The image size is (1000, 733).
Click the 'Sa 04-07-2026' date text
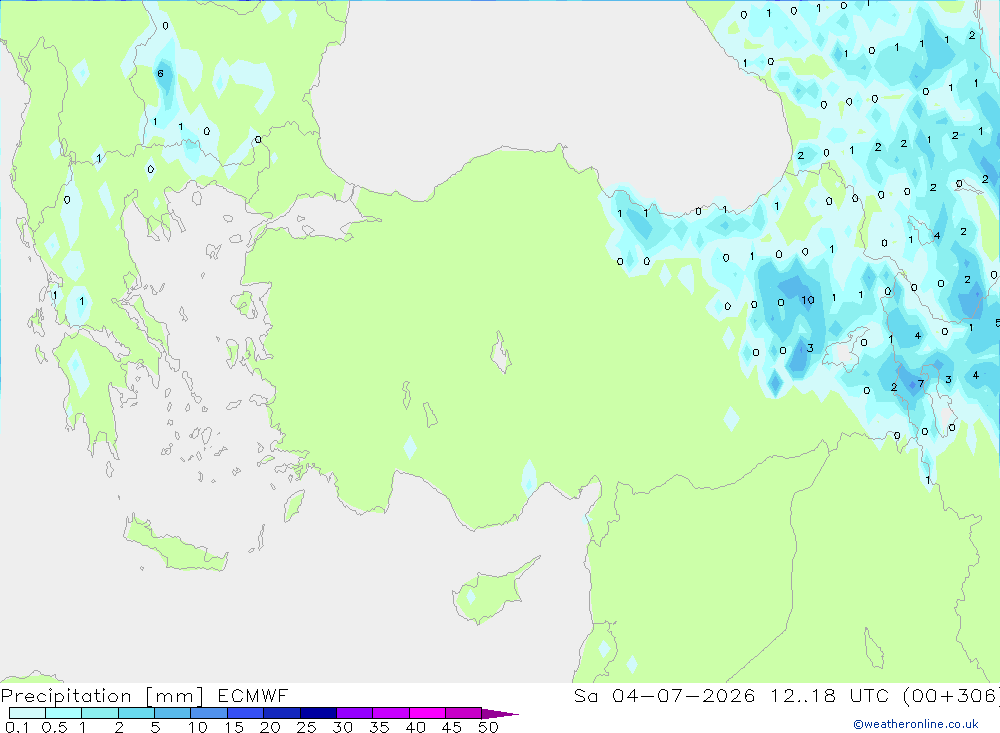tap(664, 695)
